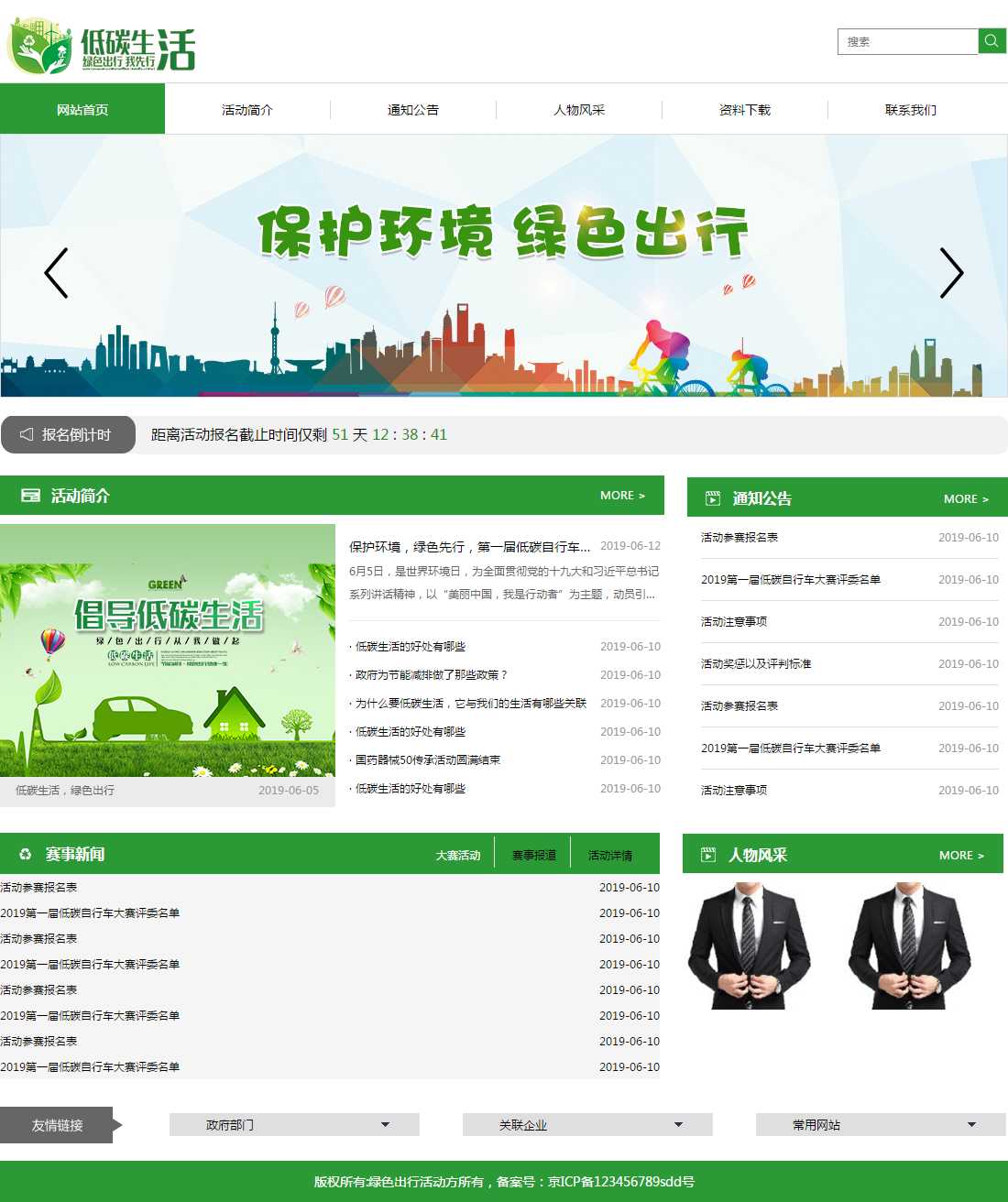Viewport: 1008px width, 1202px height.
Task: Click the 赛事新闻 recycle icon
Action: [x=26, y=854]
